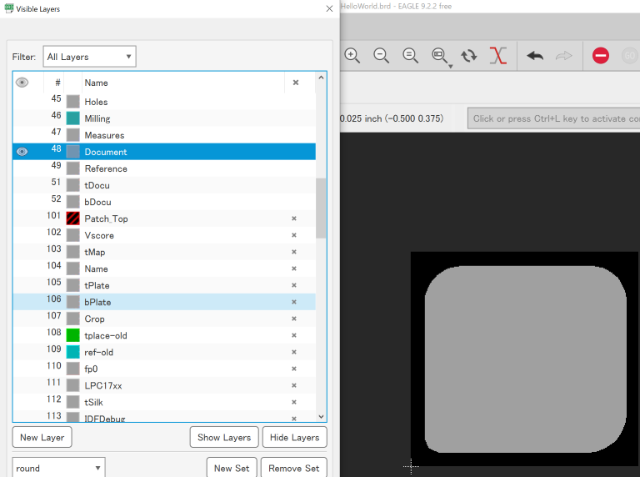Remove layer 101 Patch_Top via its x
Image resolution: width=640 pixels, height=477 pixels.
pos(294,219)
